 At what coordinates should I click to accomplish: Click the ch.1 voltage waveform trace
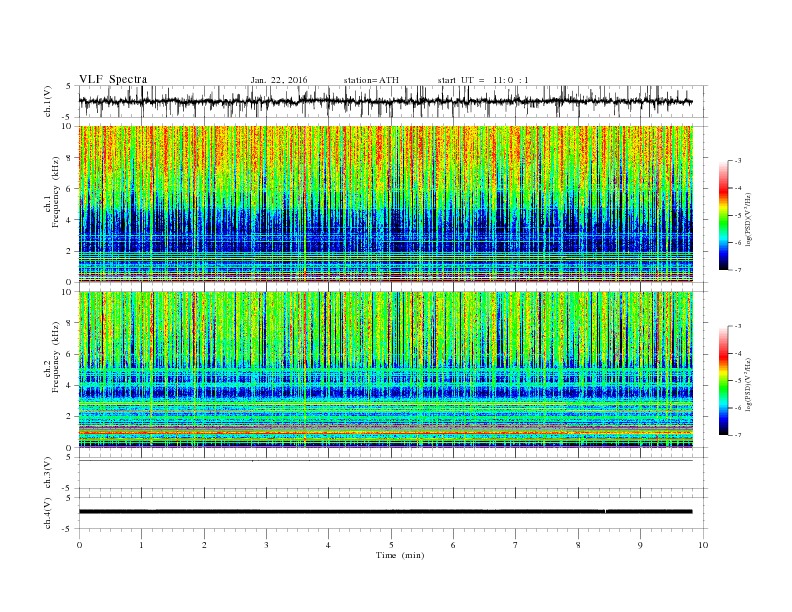click(x=385, y=101)
